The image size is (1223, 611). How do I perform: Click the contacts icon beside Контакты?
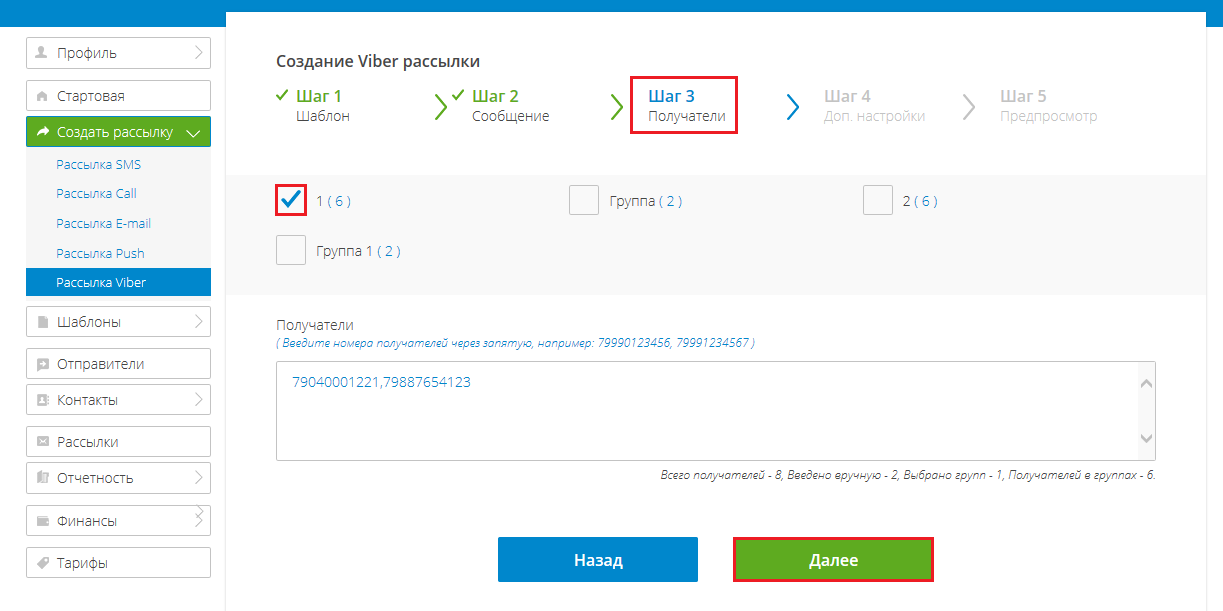click(x=42, y=400)
